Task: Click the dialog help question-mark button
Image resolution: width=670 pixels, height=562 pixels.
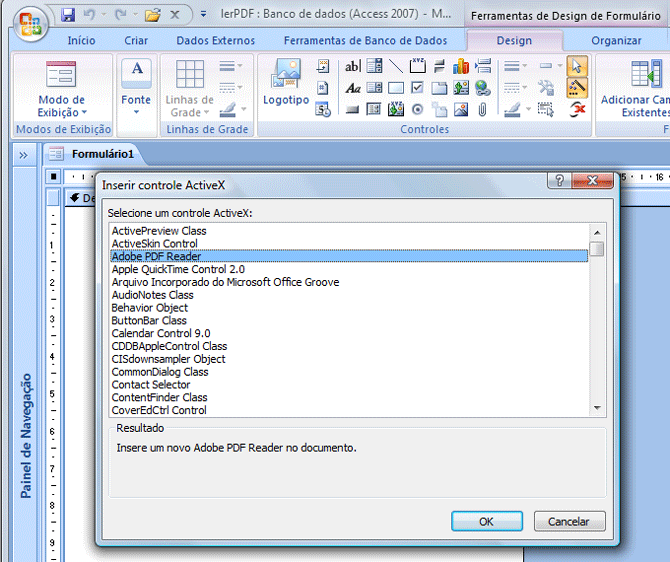Action: pyautogui.click(x=559, y=181)
